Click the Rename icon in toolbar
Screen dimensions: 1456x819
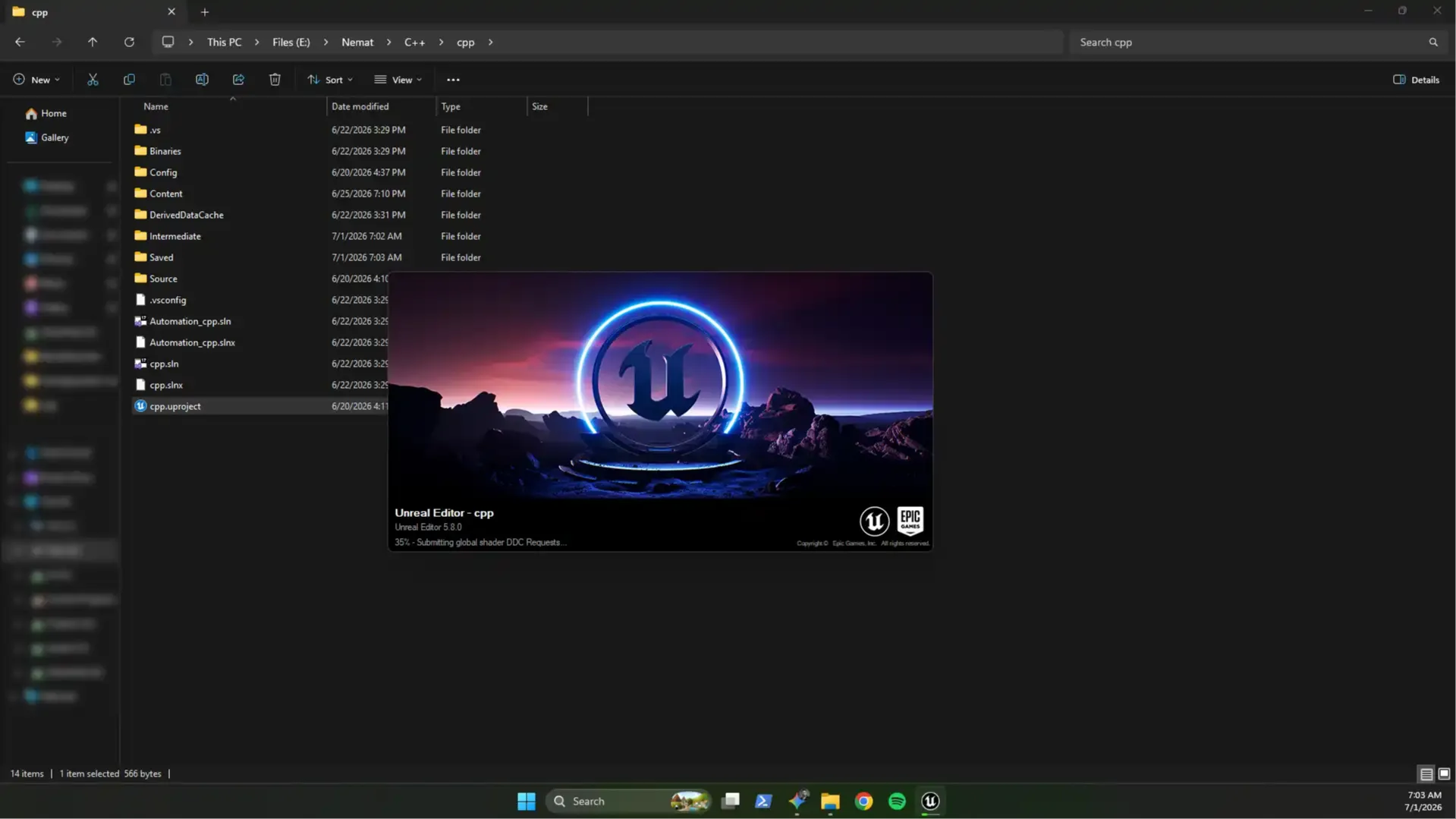pyautogui.click(x=202, y=80)
